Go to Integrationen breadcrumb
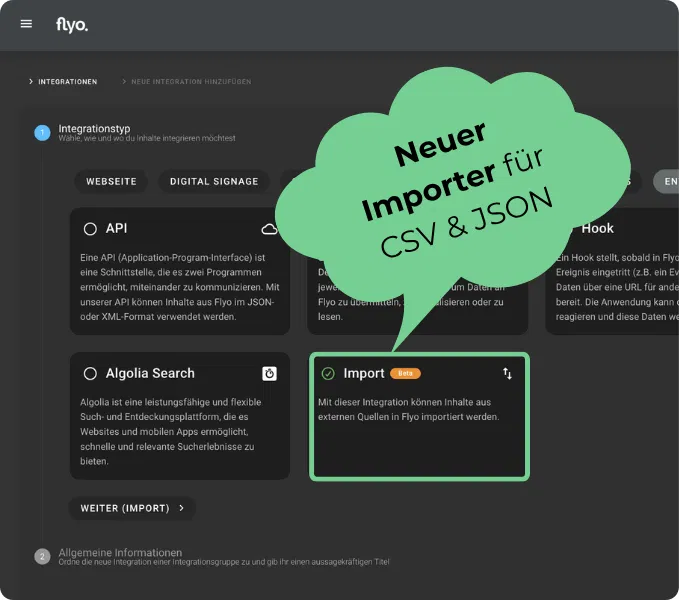This screenshot has width=679, height=600. (x=68, y=82)
